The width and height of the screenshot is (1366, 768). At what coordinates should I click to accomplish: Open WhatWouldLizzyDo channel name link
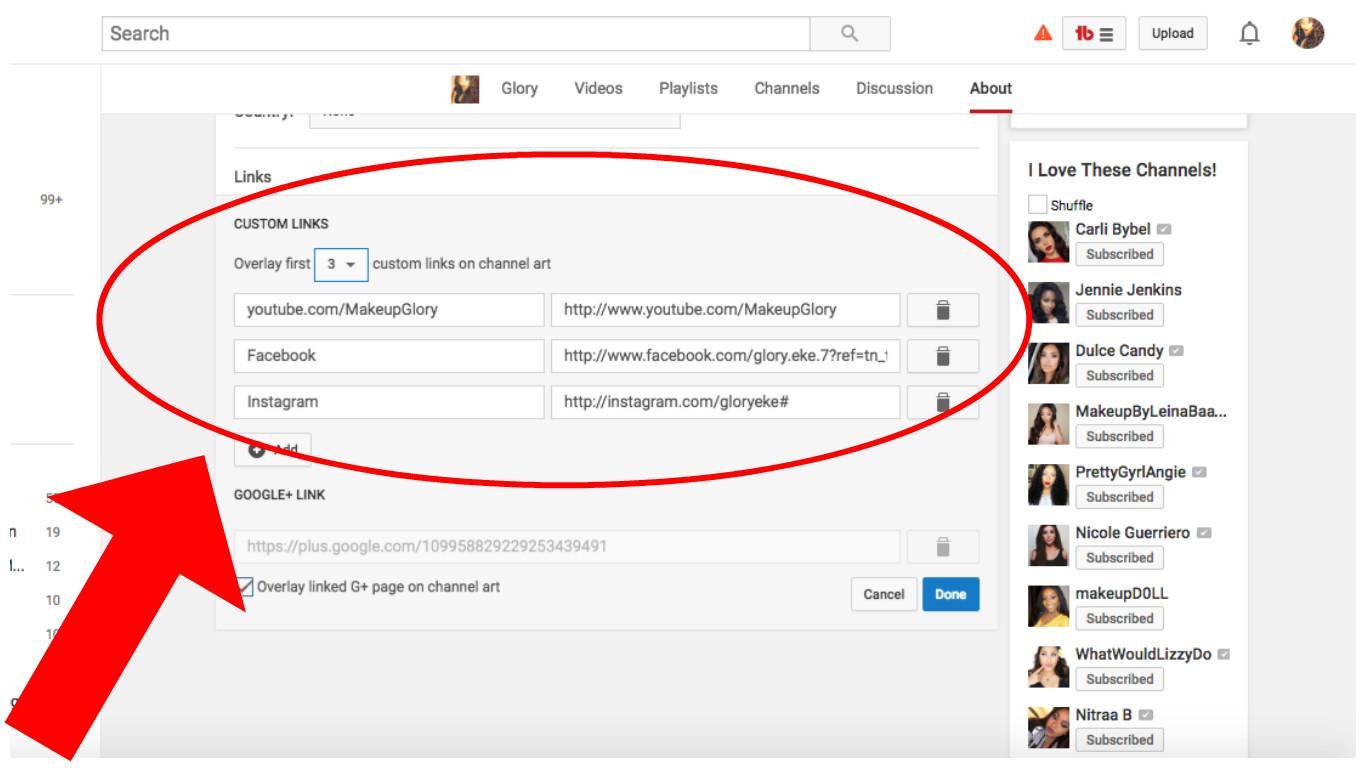pyautogui.click(x=1143, y=654)
